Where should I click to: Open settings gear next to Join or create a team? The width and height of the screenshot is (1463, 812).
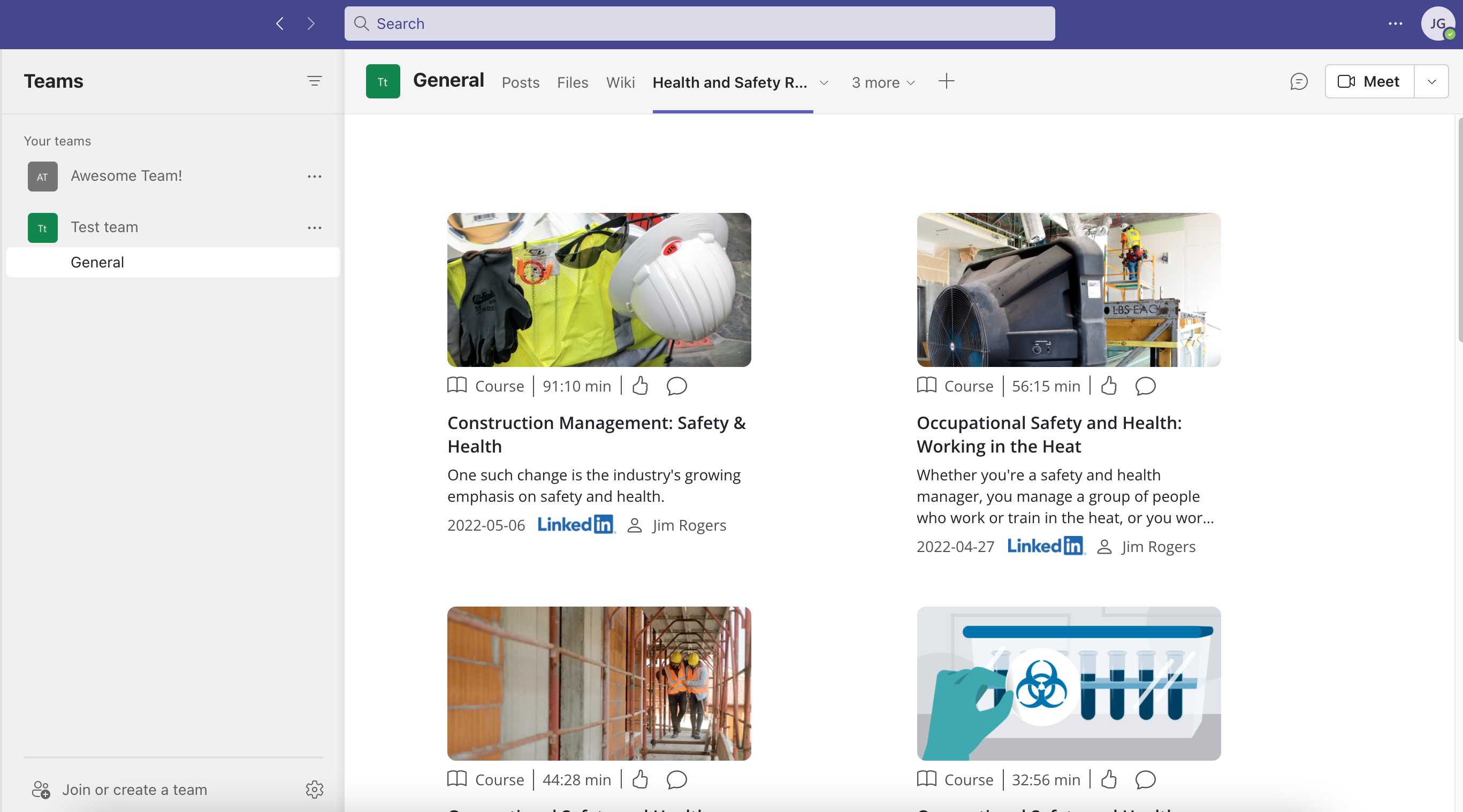click(x=314, y=788)
